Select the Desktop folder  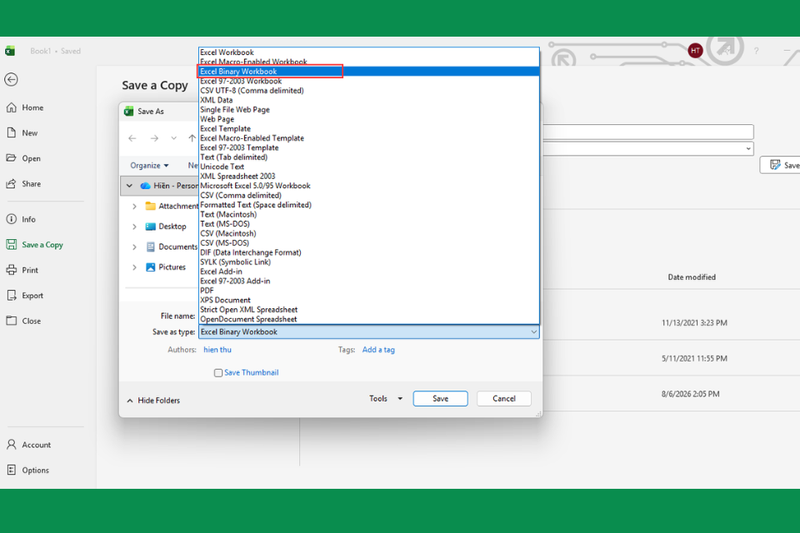point(166,226)
